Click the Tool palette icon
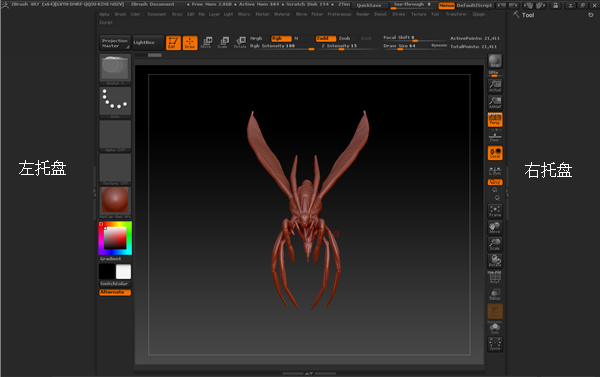The image size is (600, 377). (x=516, y=15)
